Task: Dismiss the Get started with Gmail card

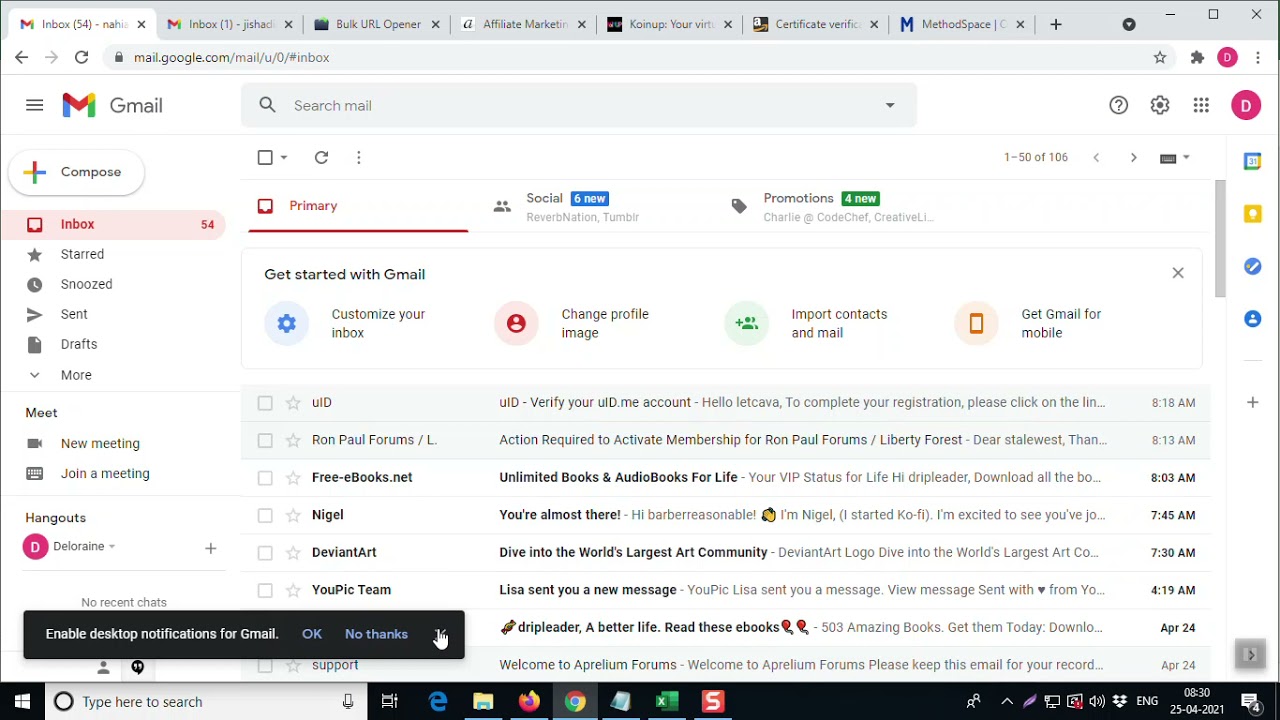Action: (x=1178, y=273)
